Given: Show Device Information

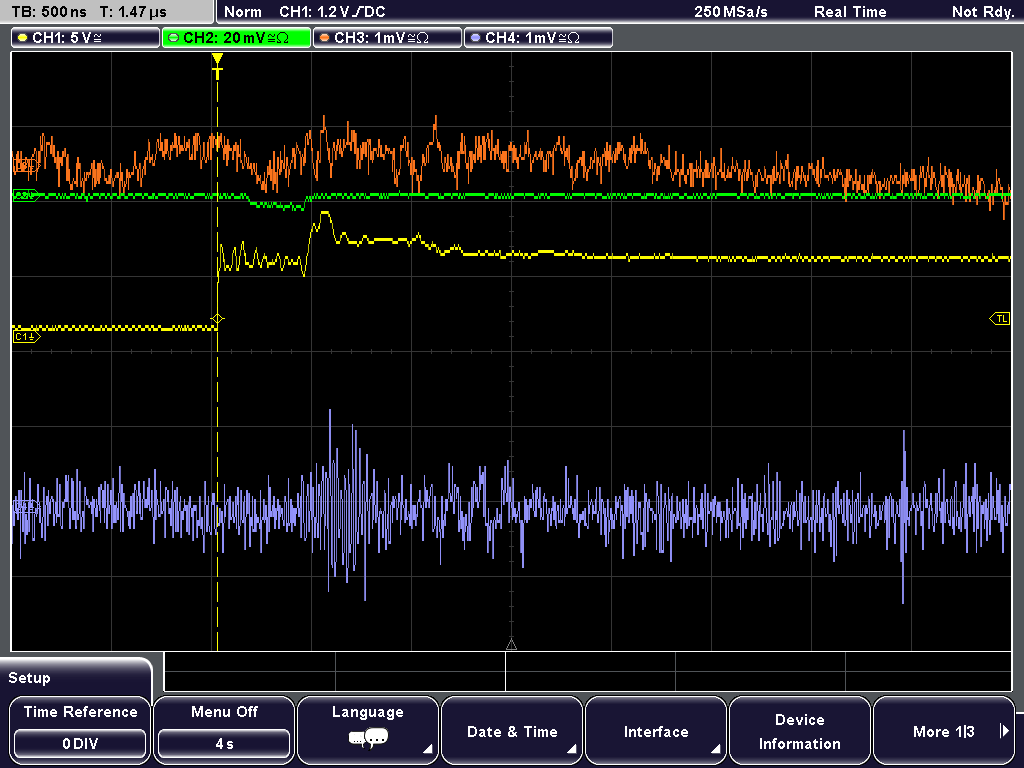Looking at the screenshot, I should [x=799, y=730].
